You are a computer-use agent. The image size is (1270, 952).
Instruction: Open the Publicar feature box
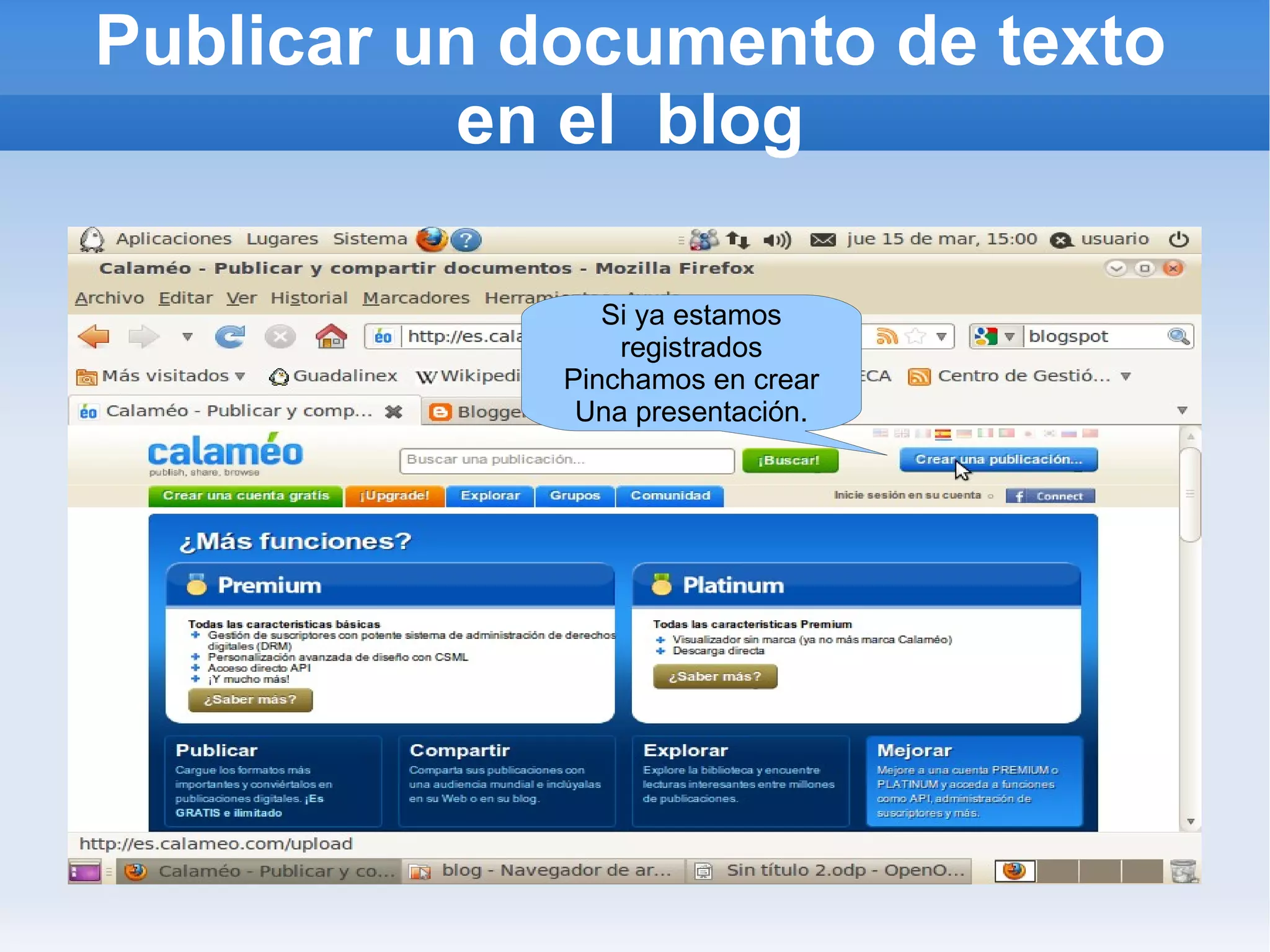273,781
